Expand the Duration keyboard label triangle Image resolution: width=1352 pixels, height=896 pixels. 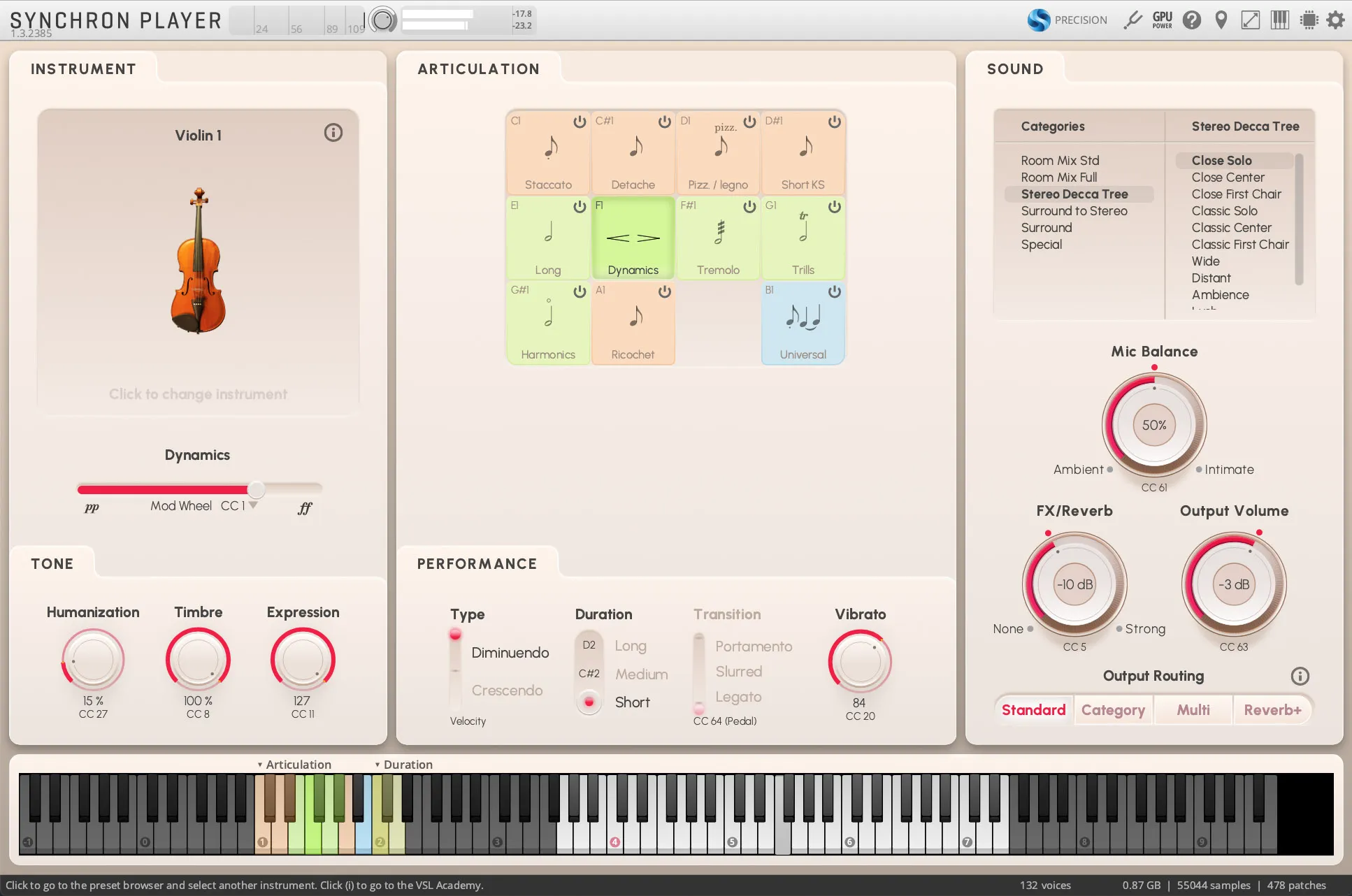point(377,765)
